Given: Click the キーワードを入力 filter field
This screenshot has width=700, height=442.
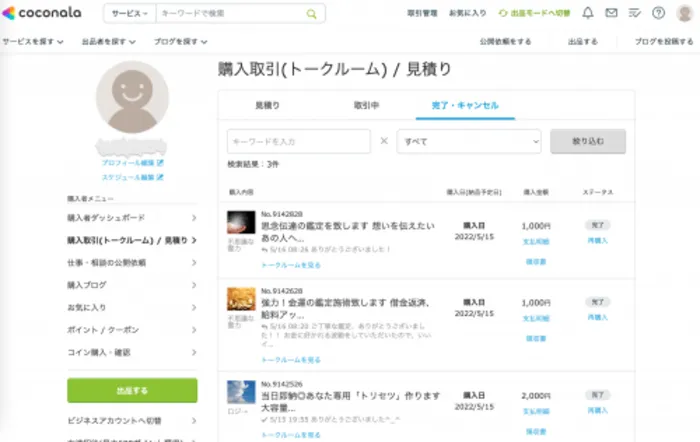Looking at the screenshot, I should [299, 141].
